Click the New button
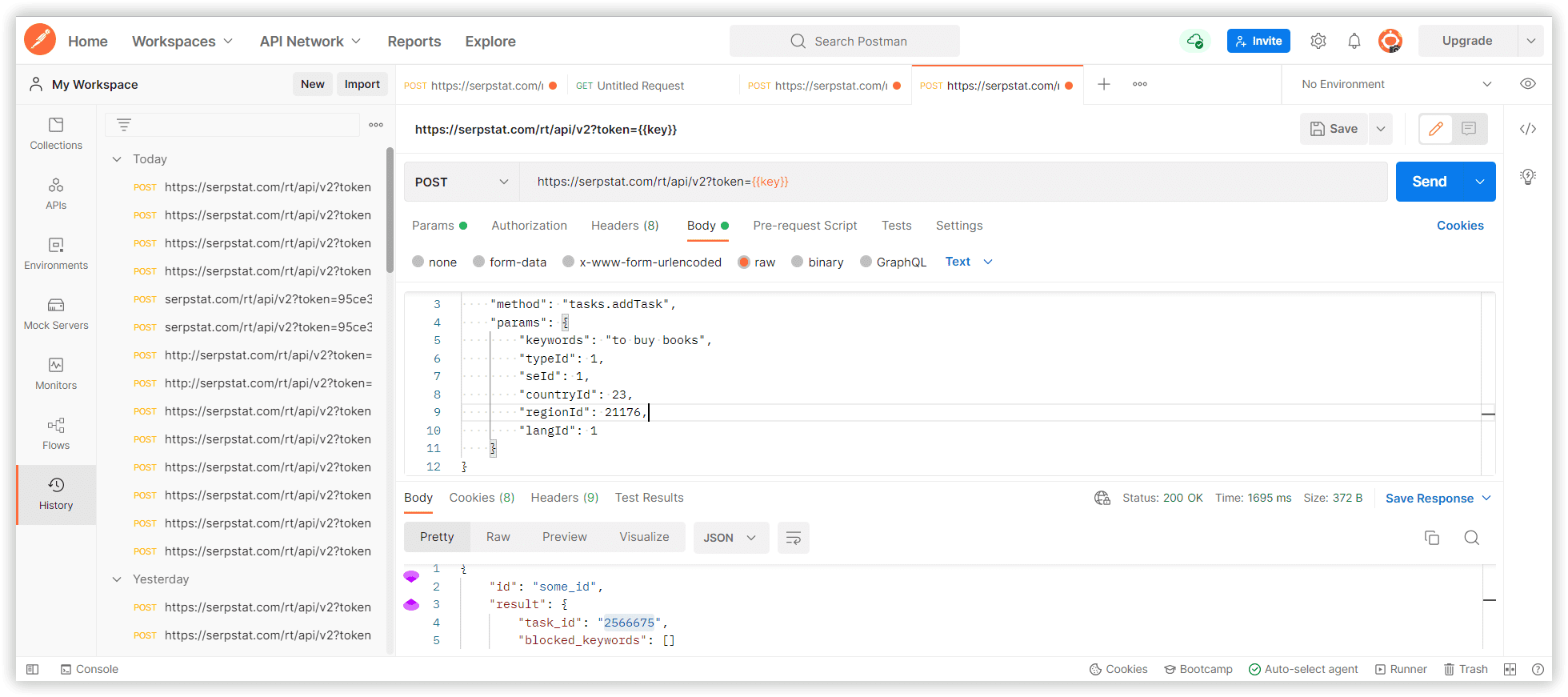This screenshot has height=697, width=1568. pos(313,84)
